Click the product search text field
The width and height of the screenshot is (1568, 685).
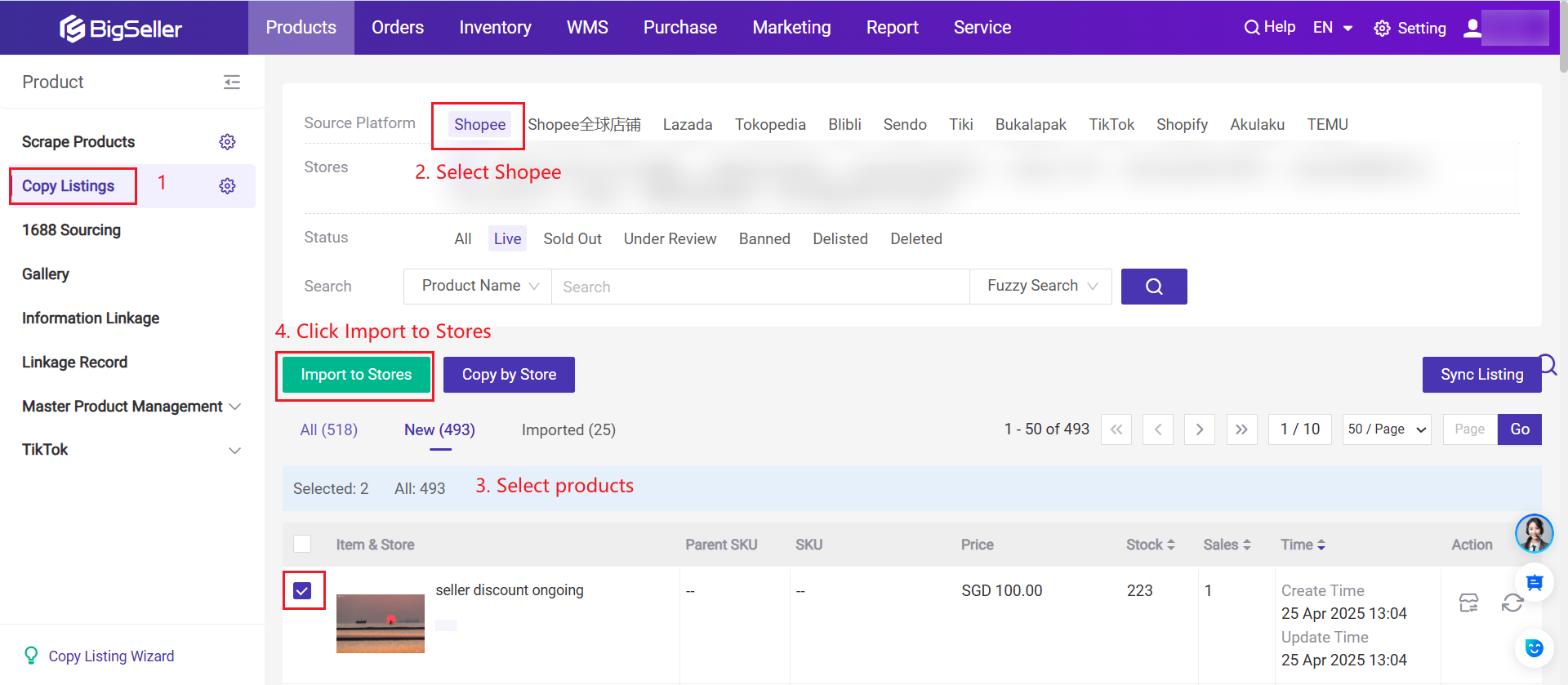760,287
